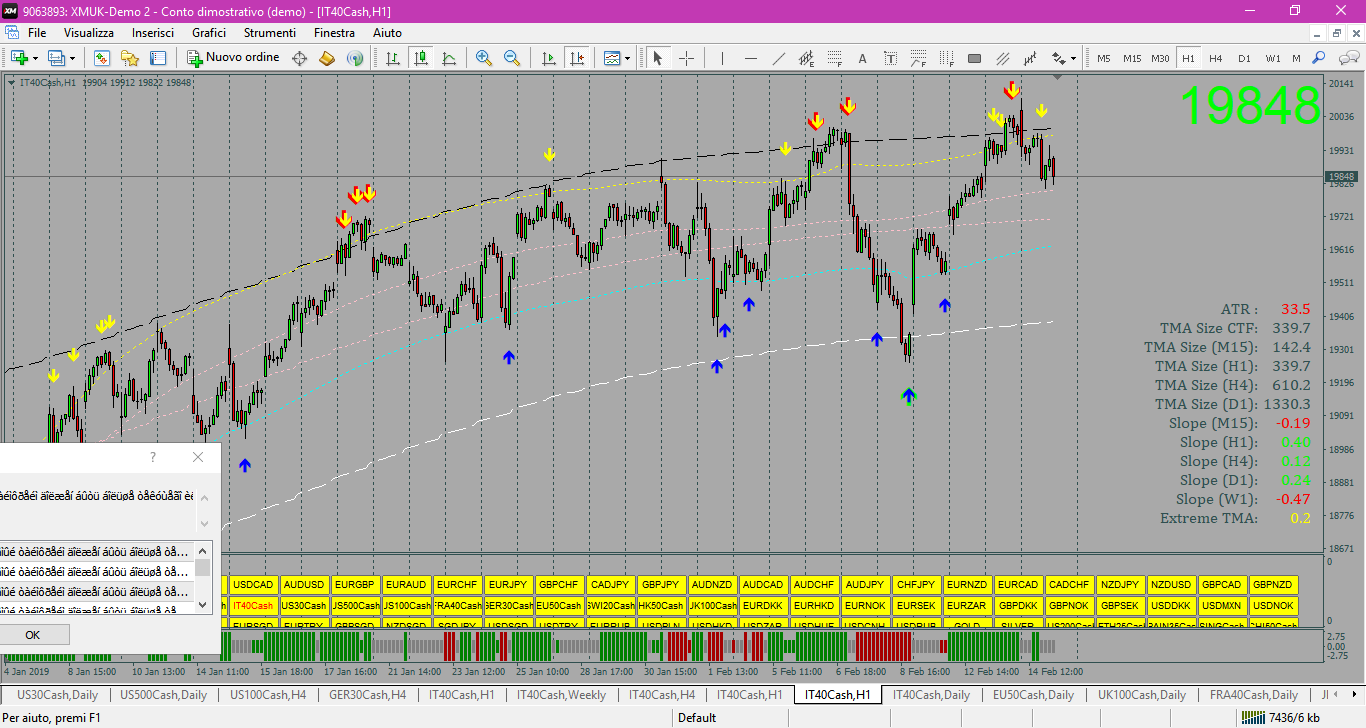Select the Text 'A' tool

coord(862,58)
